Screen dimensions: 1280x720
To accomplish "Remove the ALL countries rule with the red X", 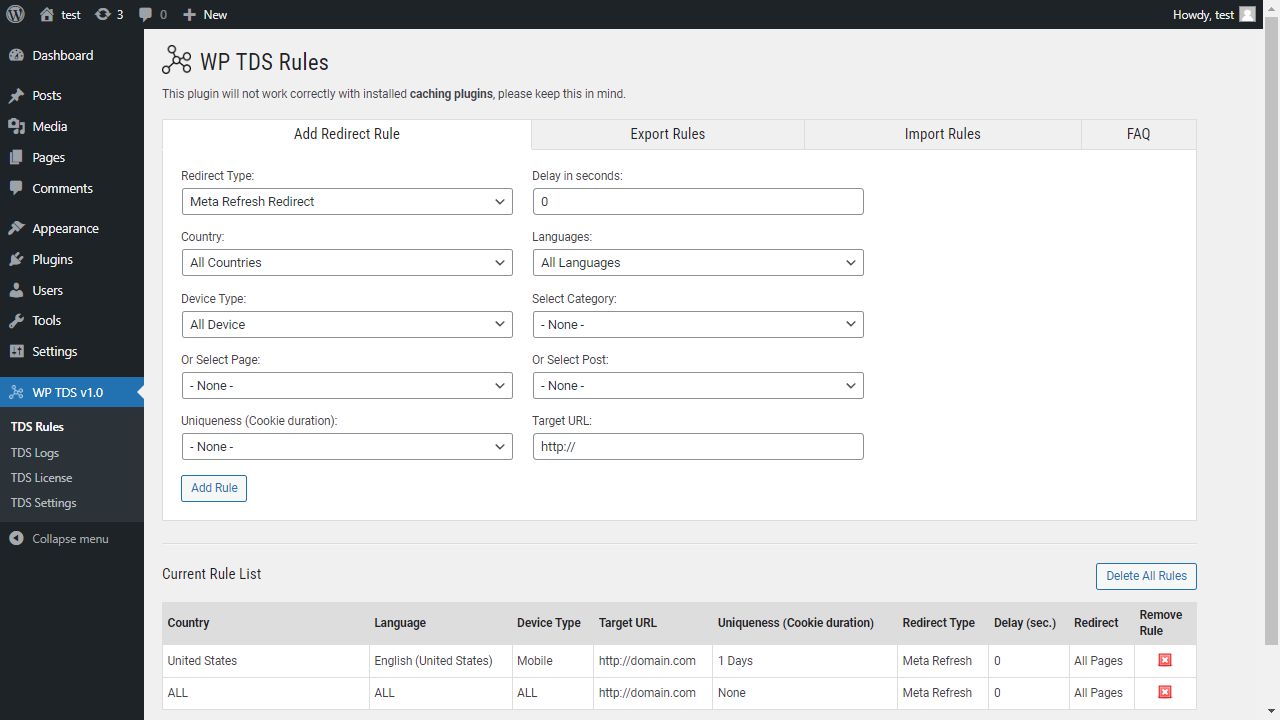I will [1165, 692].
